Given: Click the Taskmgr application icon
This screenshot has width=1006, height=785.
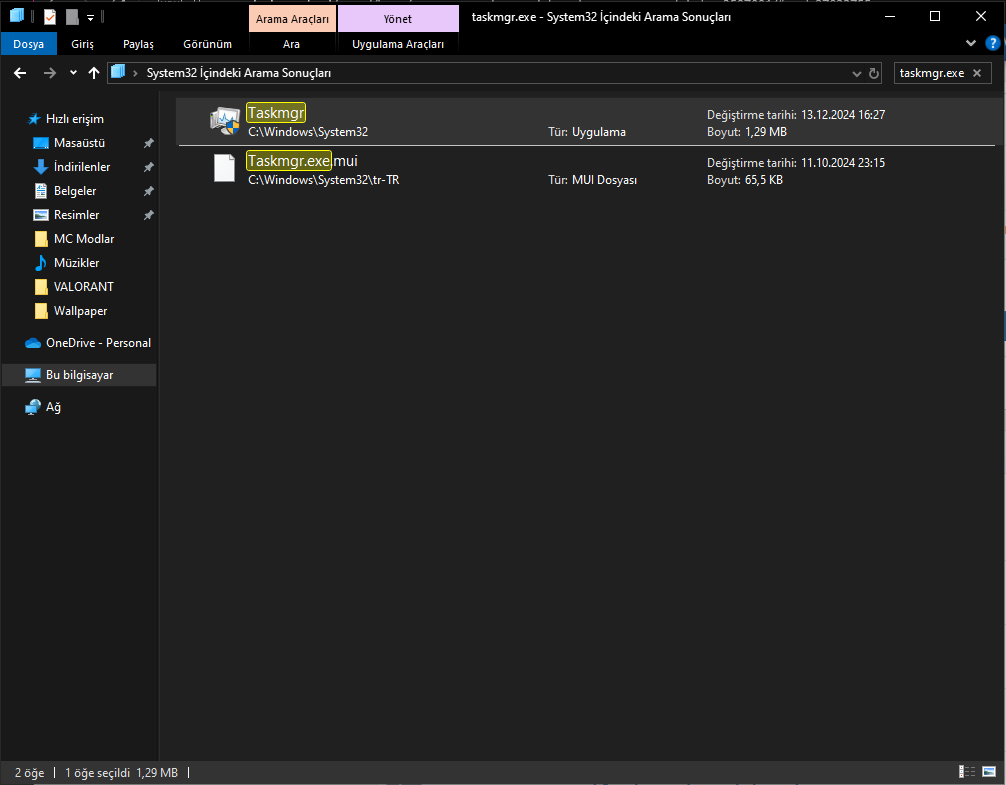Looking at the screenshot, I should point(225,121).
